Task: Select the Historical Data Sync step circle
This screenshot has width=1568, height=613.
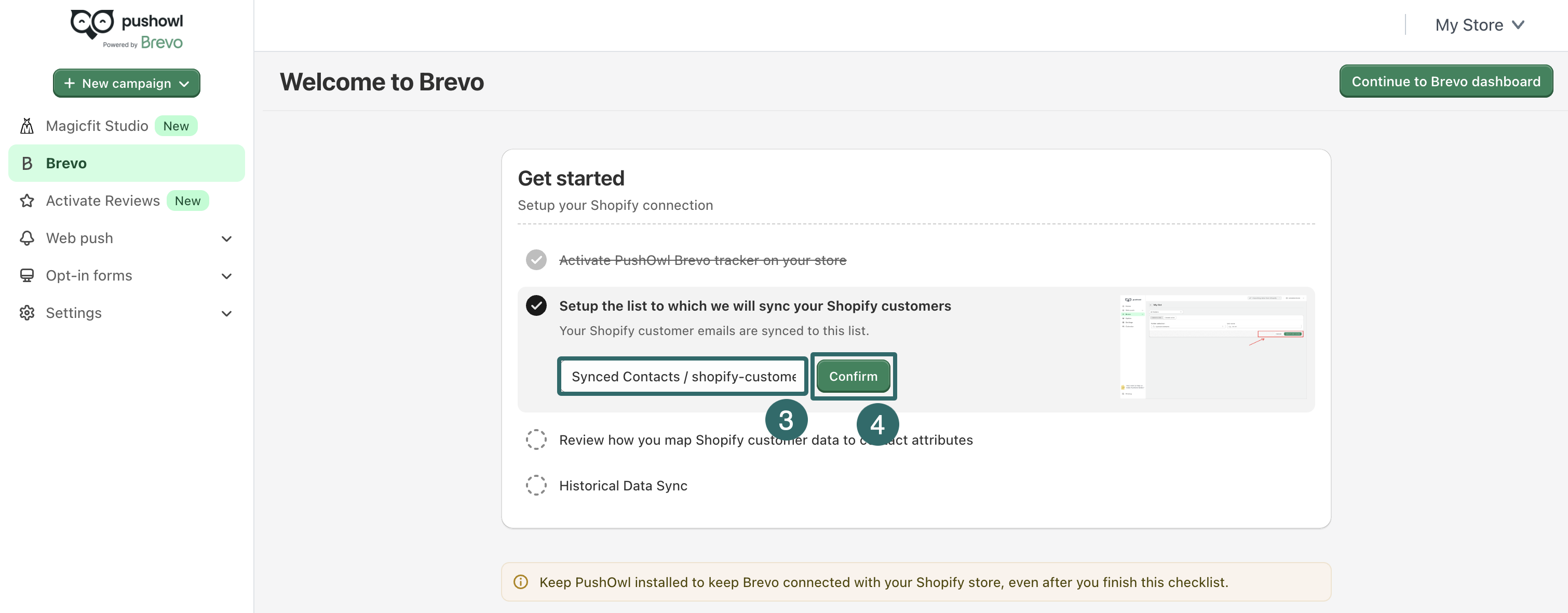Action: pos(536,485)
